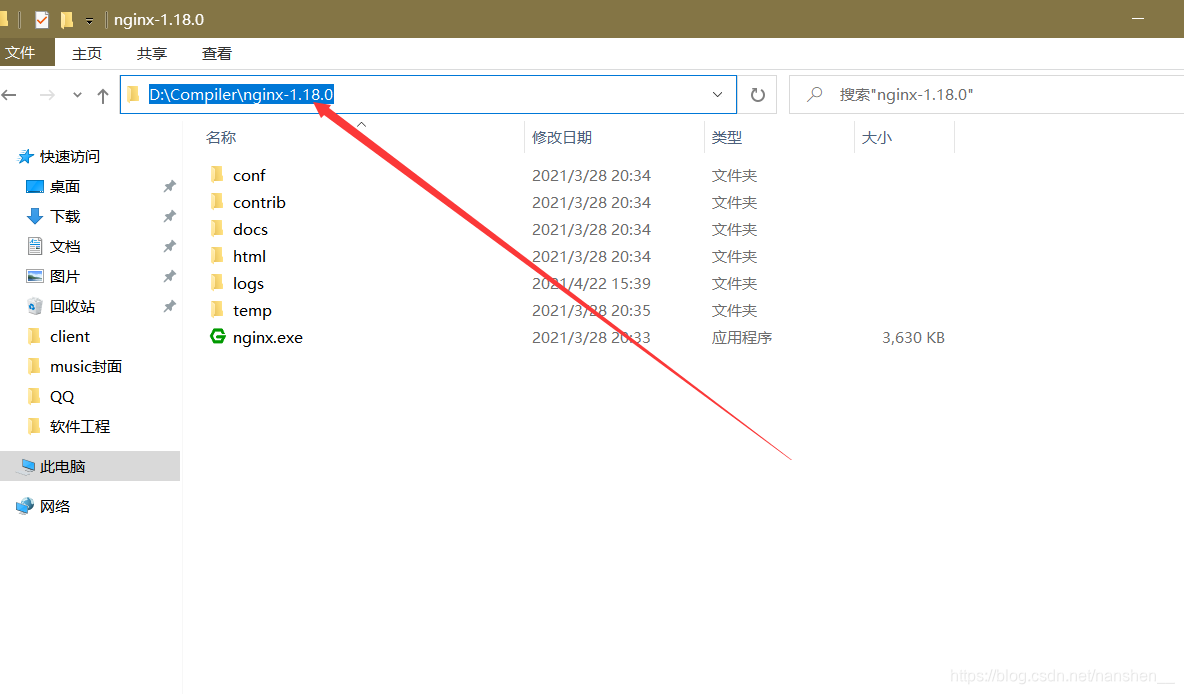Open 图片 in the navigation pane
The width and height of the screenshot is (1184, 694).
click(x=65, y=276)
